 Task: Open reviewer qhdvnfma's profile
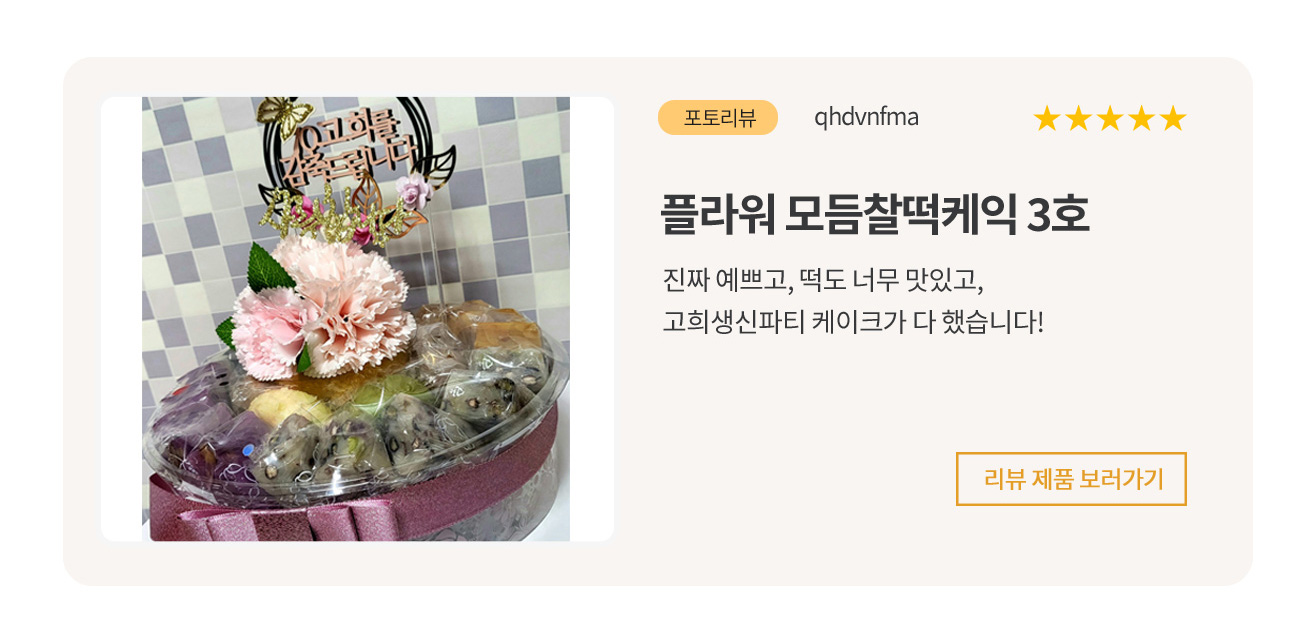pyautogui.click(x=866, y=118)
